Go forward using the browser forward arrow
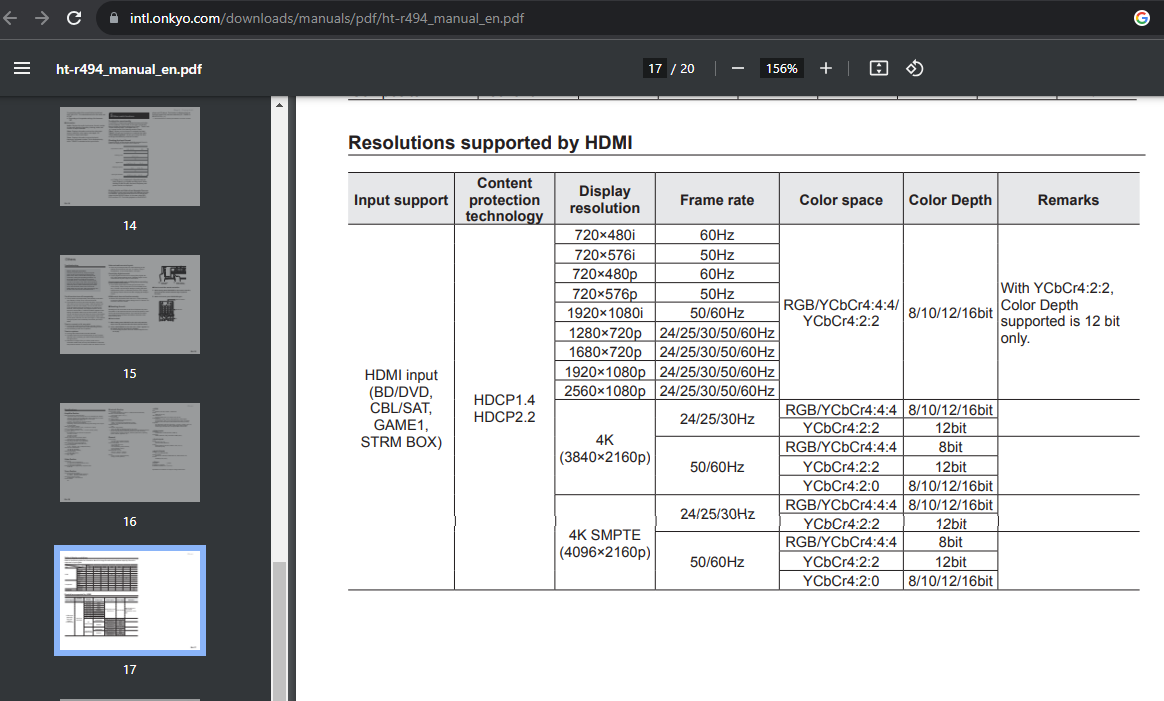Screen dimensions: 1164x701 [41, 18]
